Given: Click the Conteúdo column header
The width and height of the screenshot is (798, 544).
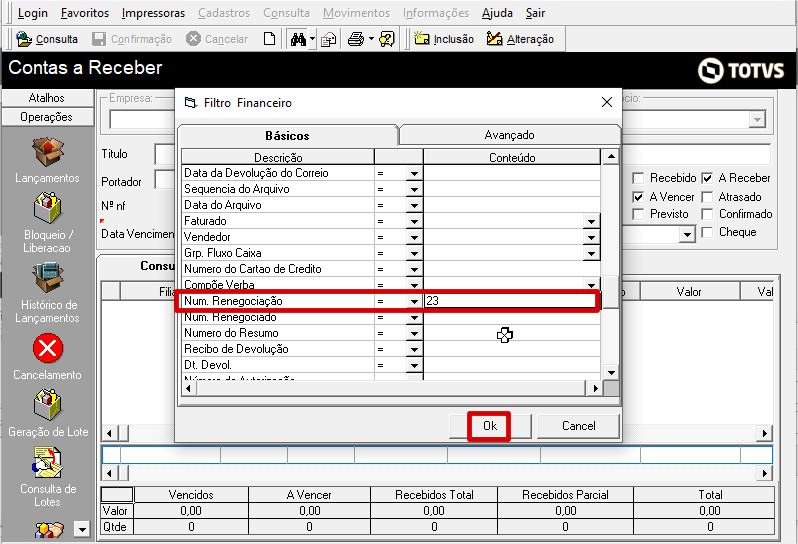Looking at the screenshot, I should click(512, 157).
